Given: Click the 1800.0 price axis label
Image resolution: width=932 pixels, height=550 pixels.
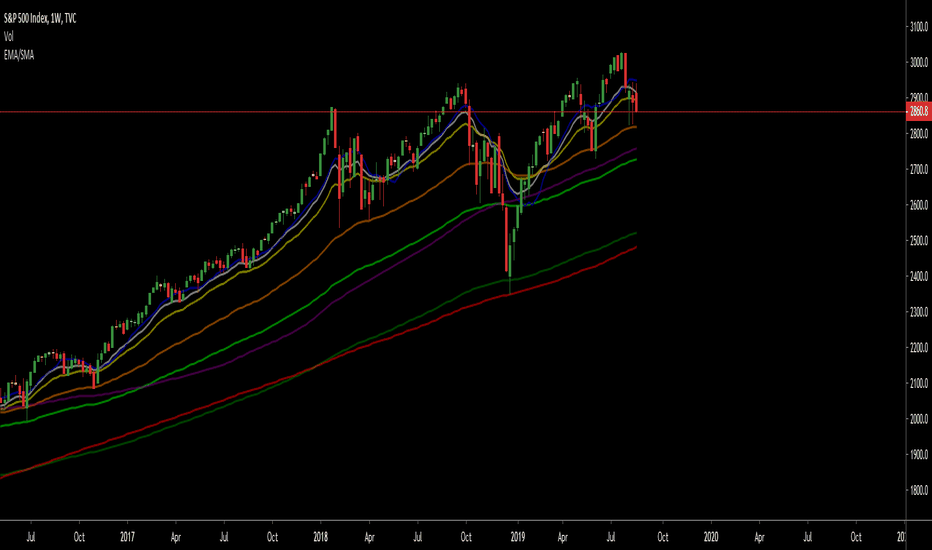Looking at the screenshot, I should 919,491.
